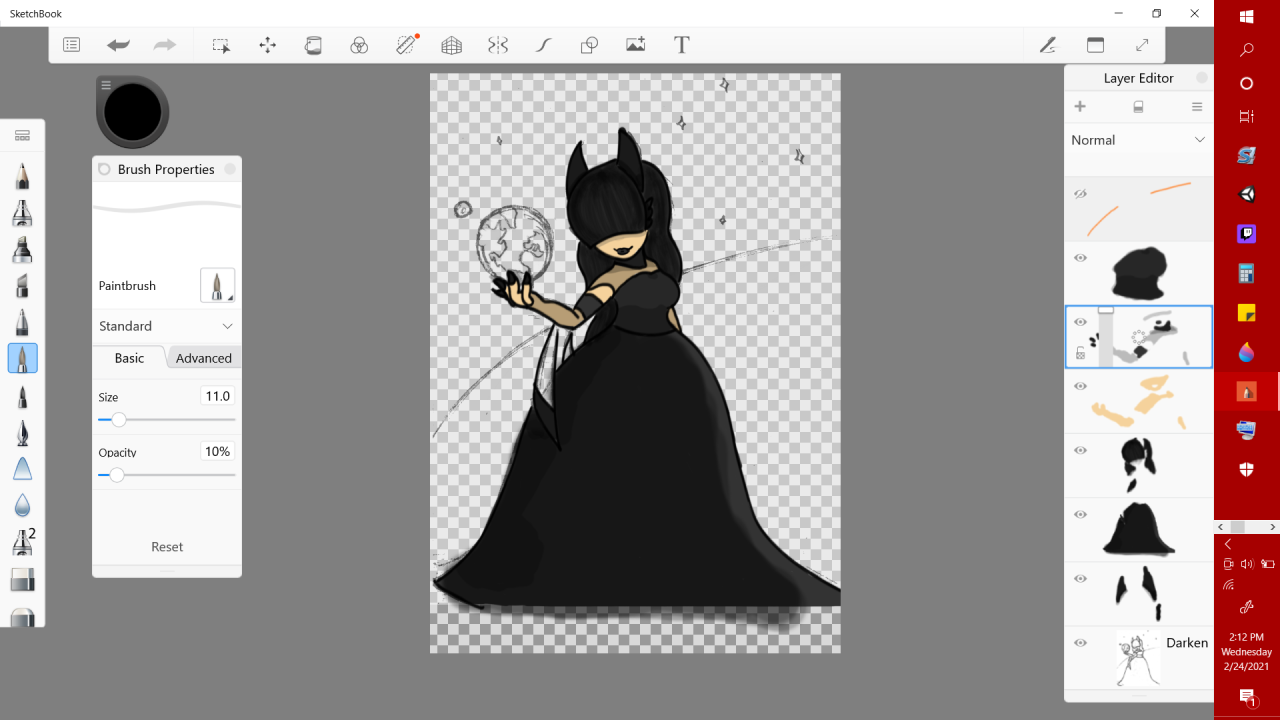The width and height of the screenshot is (1280, 720).
Task: Select the Text tool
Action: 682,45
